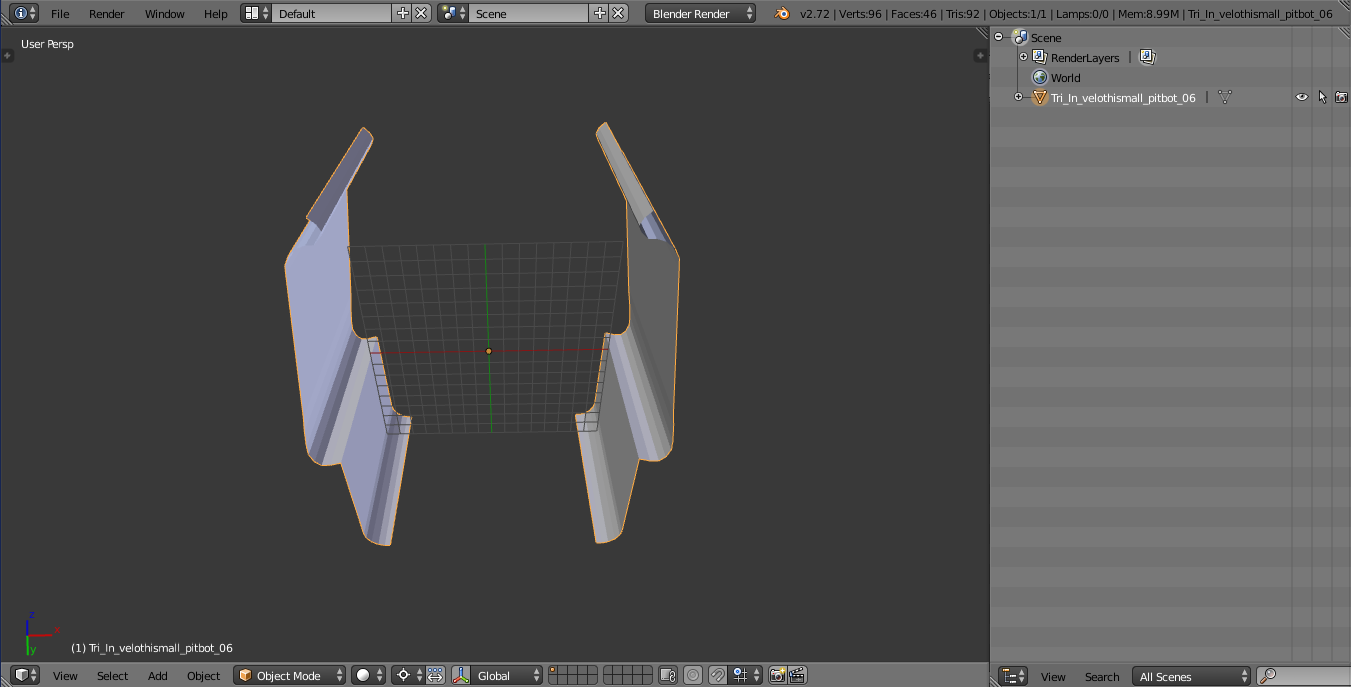This screenshot has width=1351, height=687.
Task: Toggle proportional editing circle icon
Action: tap(692, 675)
